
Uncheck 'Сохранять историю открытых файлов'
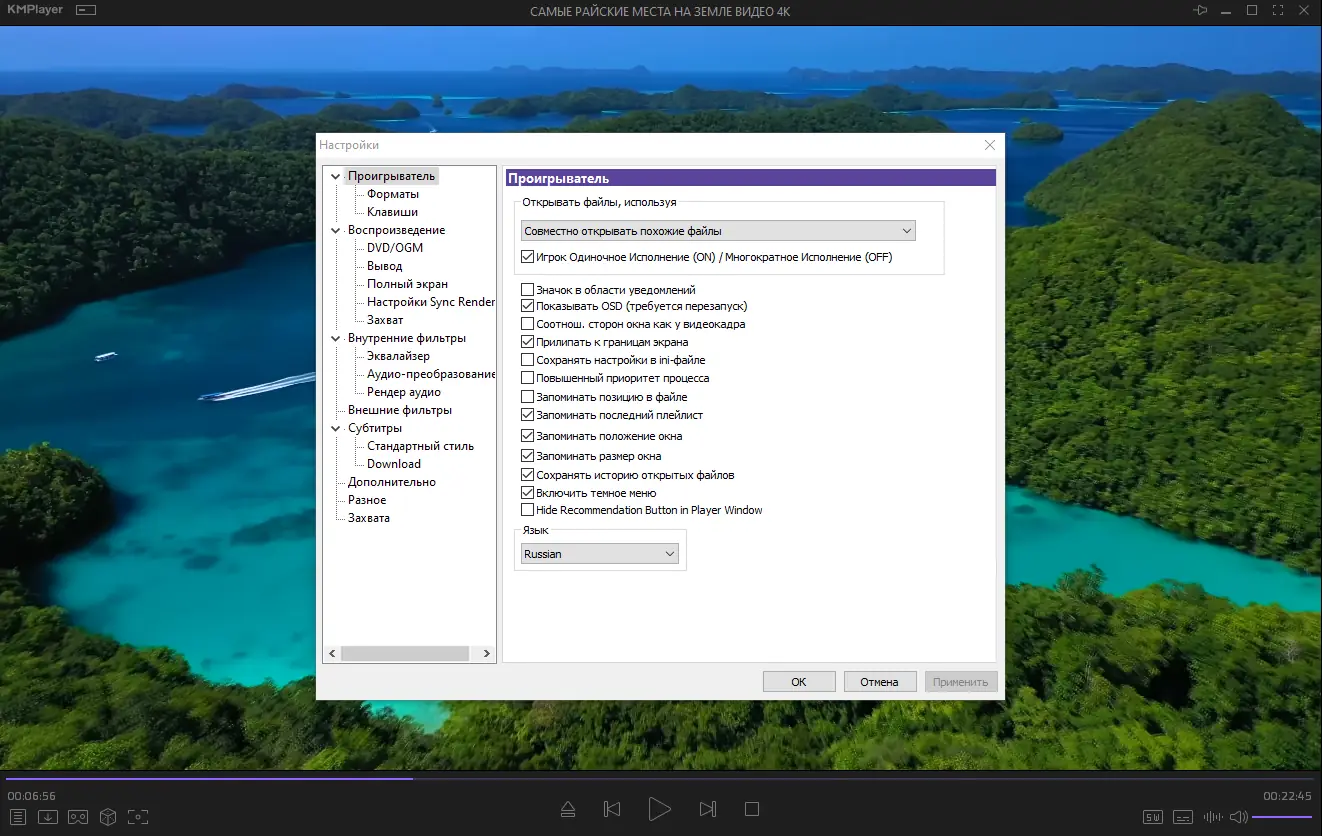click(528, 475)
